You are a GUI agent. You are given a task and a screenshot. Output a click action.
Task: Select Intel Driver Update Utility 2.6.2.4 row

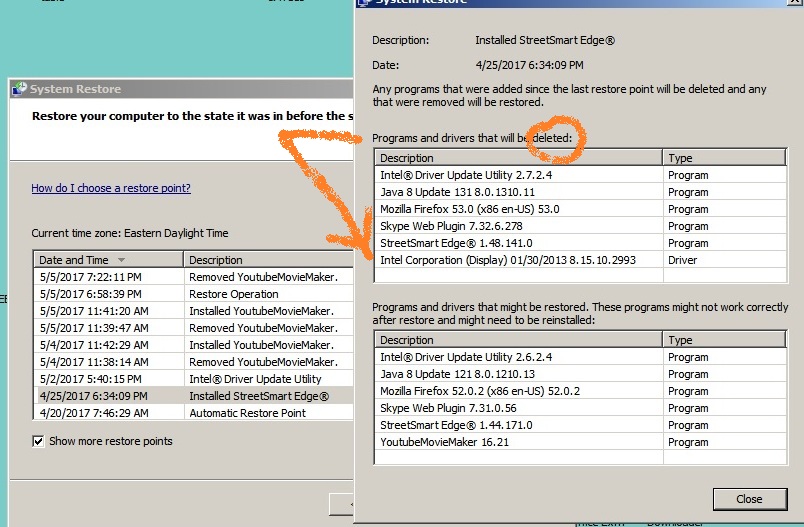[x=580, y=357]
